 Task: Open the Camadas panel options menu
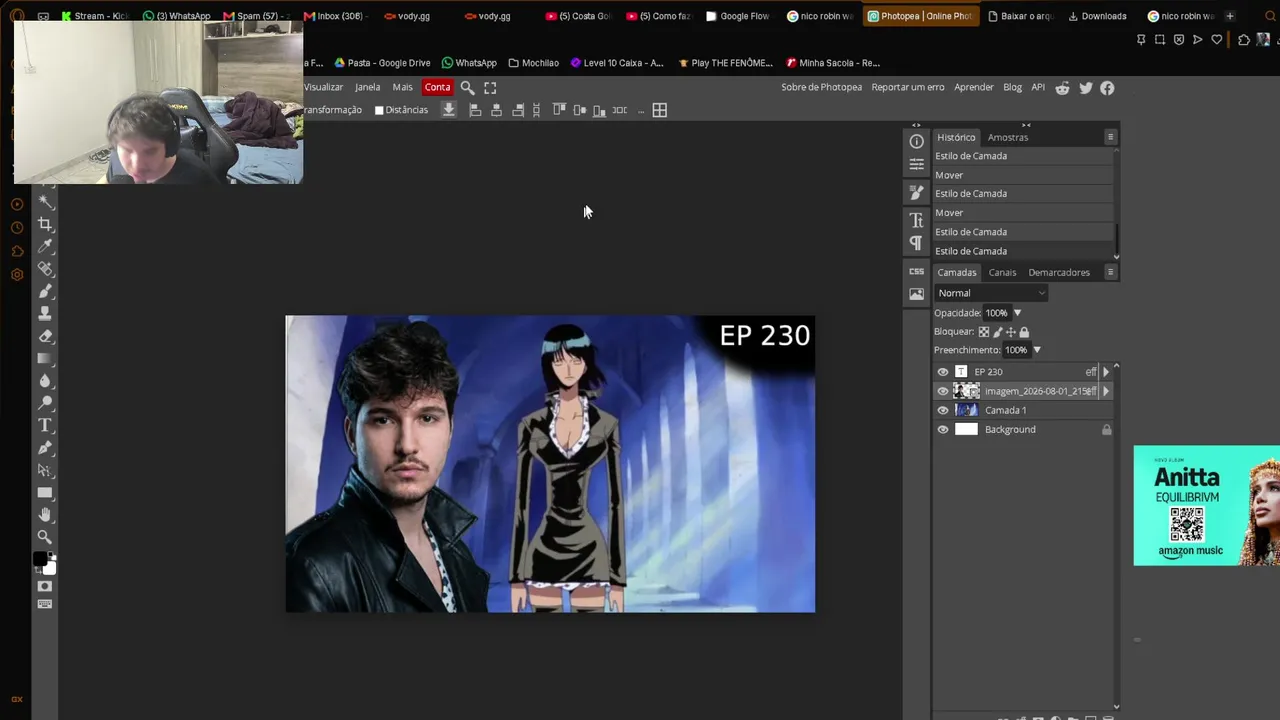click(x=1110, y=272)
